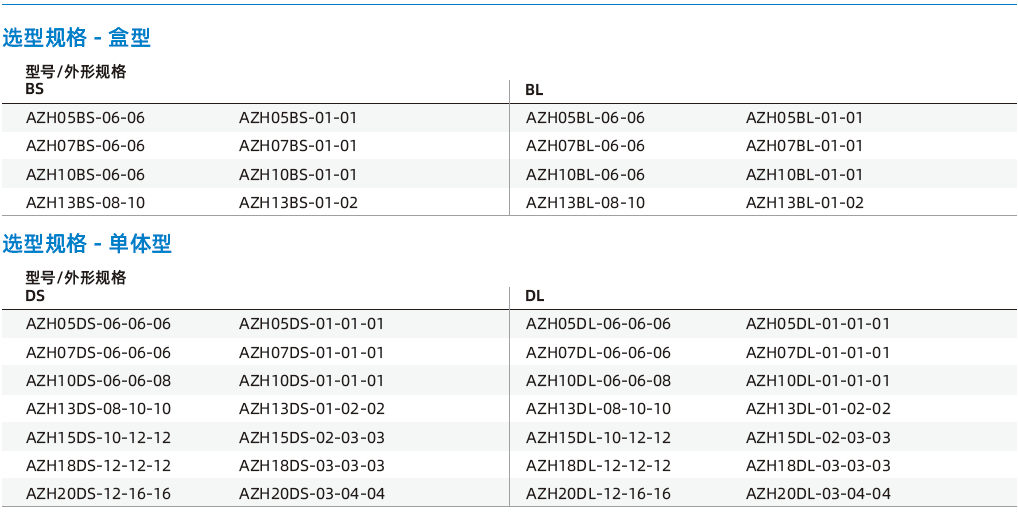Select AZH13BS-01-02 in BS table

pyautogui.click(x=298, y=203)
